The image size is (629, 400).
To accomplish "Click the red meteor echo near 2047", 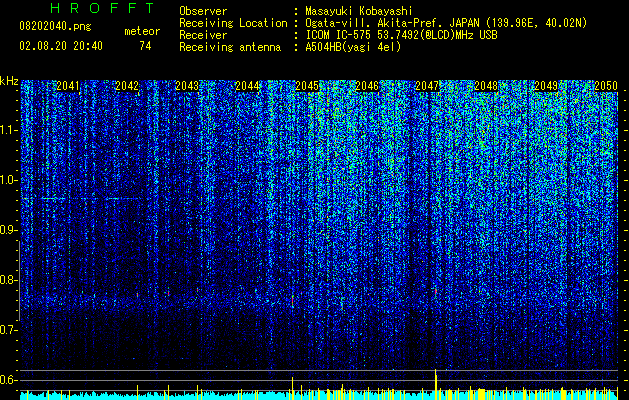I will [436, 291].
